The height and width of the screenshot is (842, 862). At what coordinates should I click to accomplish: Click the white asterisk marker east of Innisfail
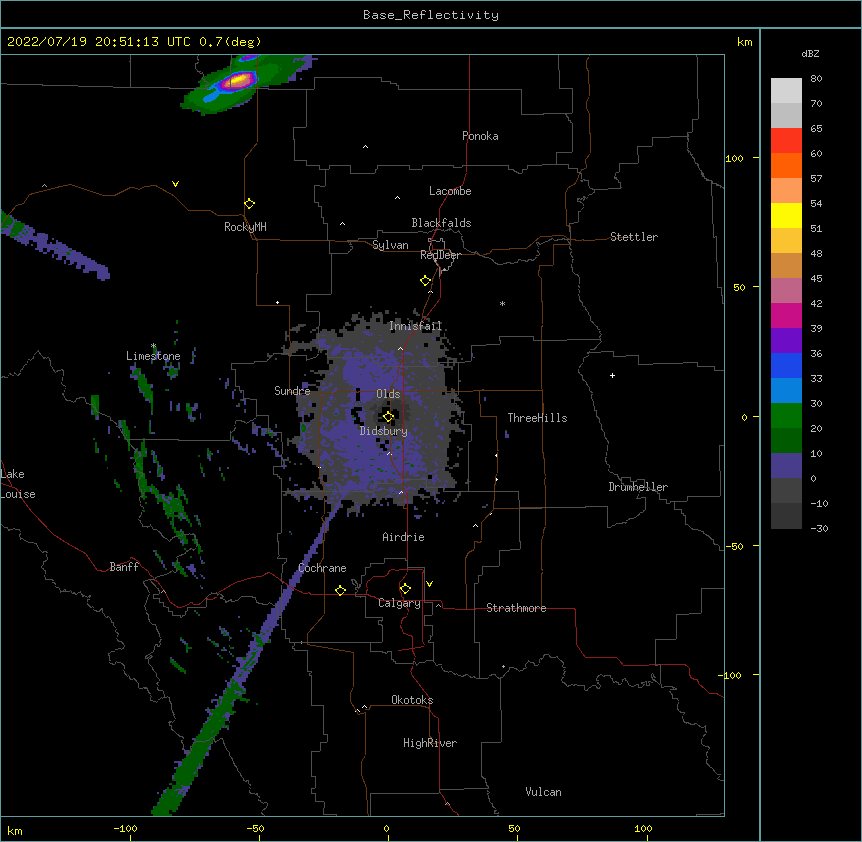click(x=502, y=303)
